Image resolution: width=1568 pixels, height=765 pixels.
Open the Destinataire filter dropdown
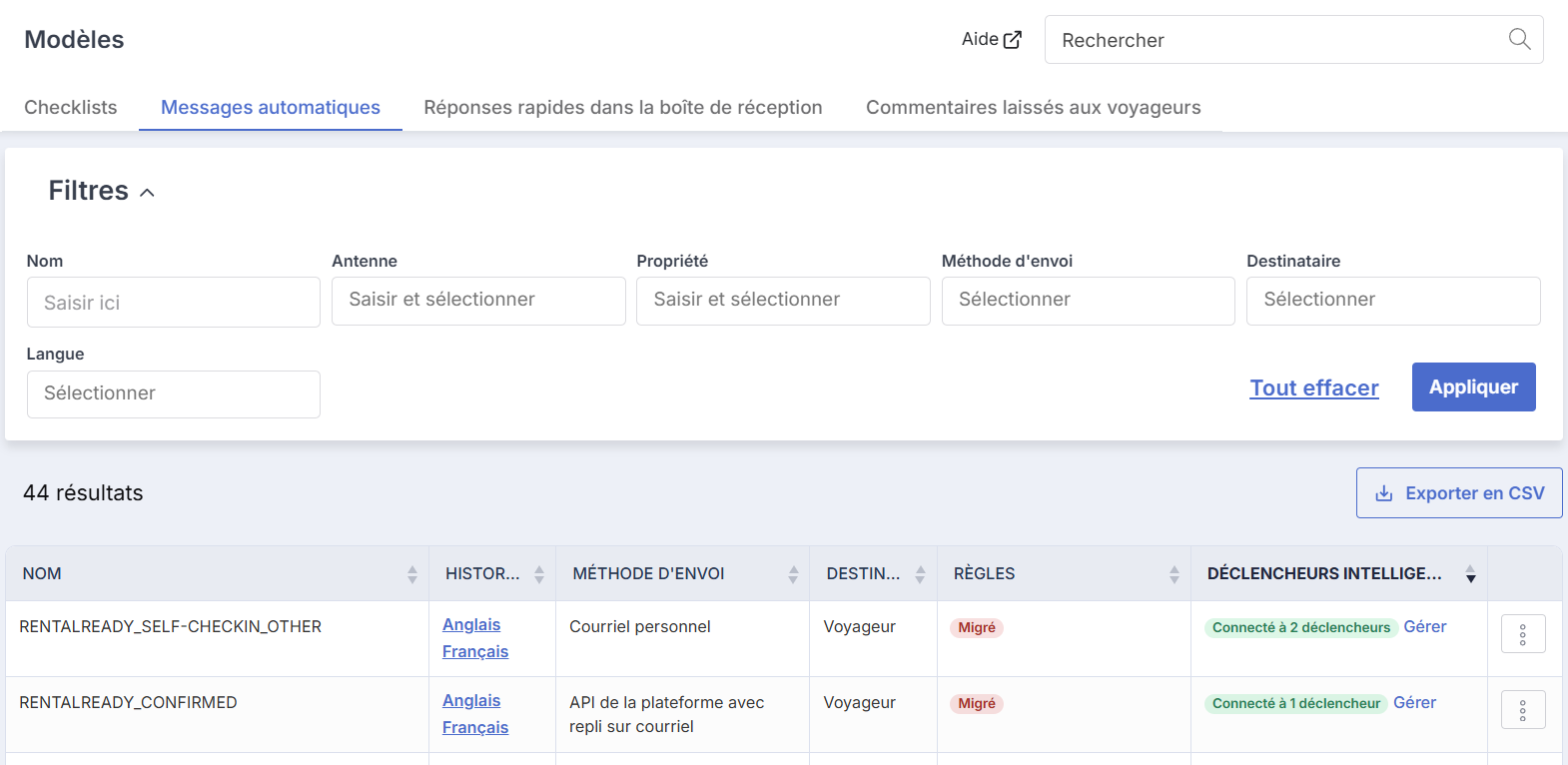tap(1393, 301)
